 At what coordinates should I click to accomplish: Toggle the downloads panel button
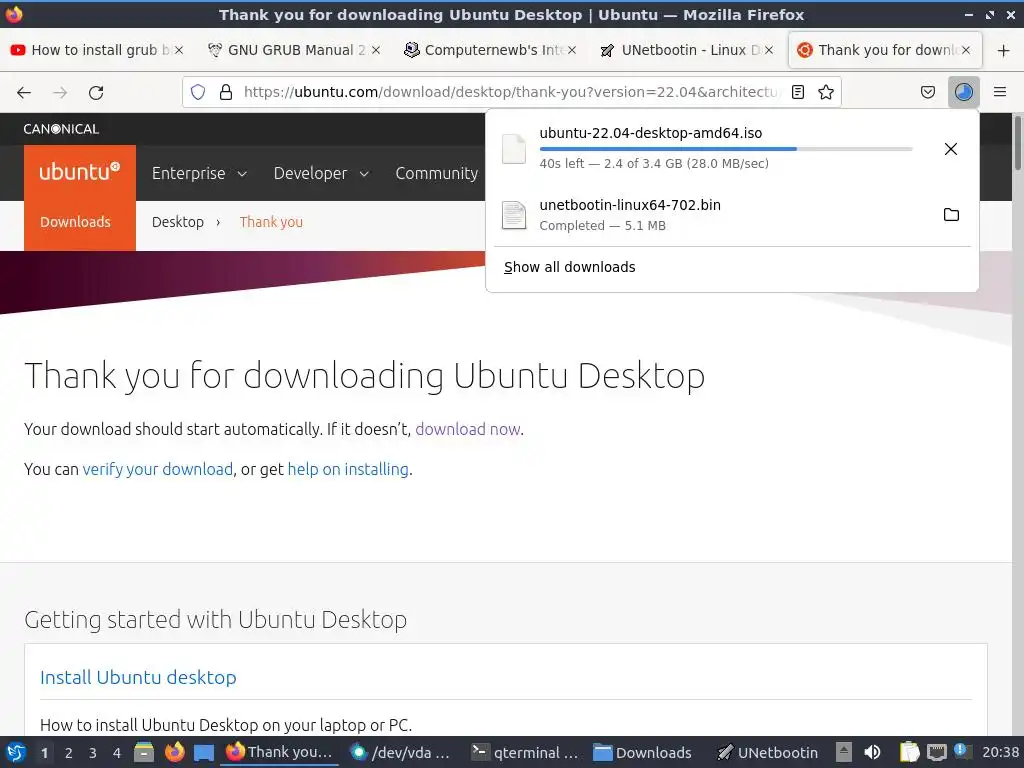963,92
